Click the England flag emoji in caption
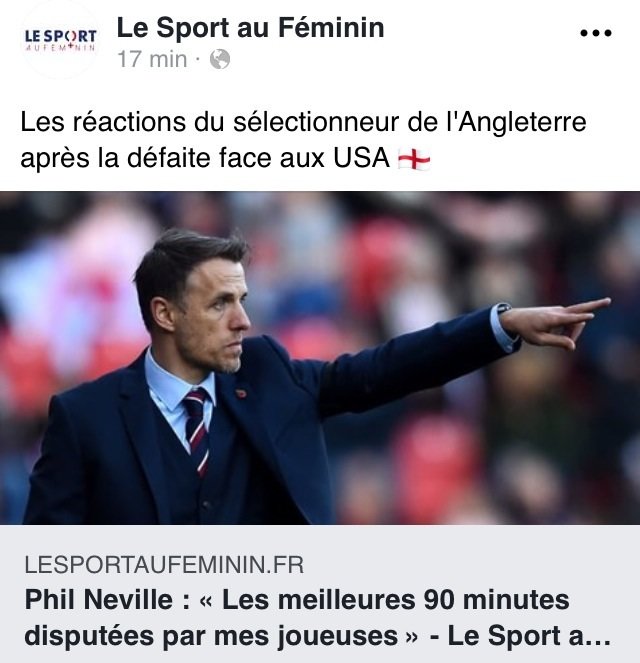Image resolution: width=640 pixels, height=663 pixels. coord(413,159)
